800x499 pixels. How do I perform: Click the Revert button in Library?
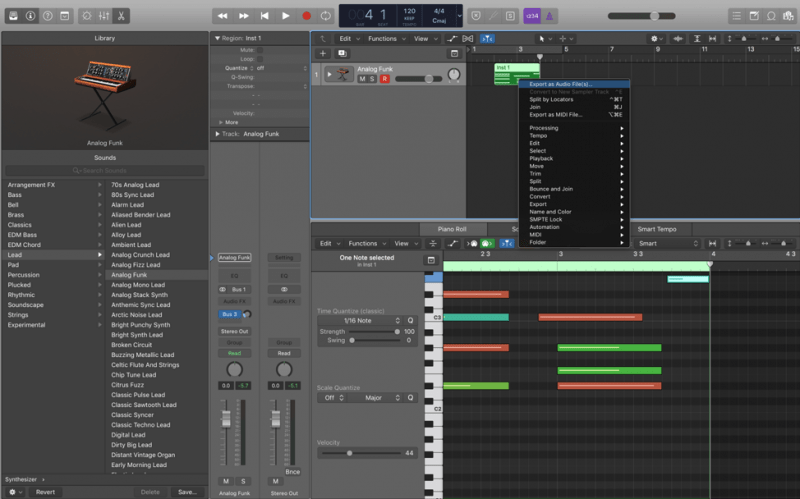pyautogui.click(x=45, y=492)
